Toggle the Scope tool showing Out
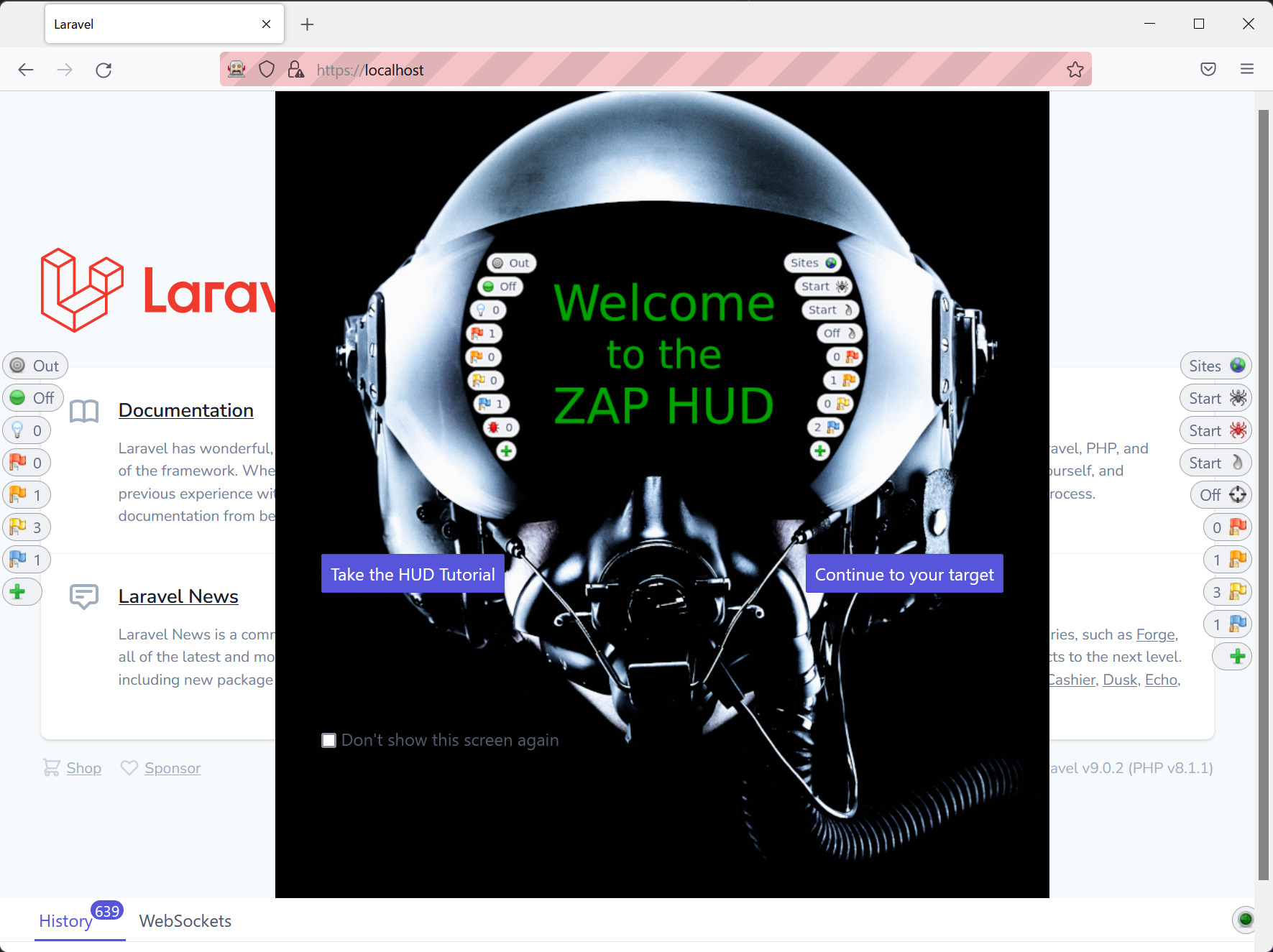 point(35,366)
